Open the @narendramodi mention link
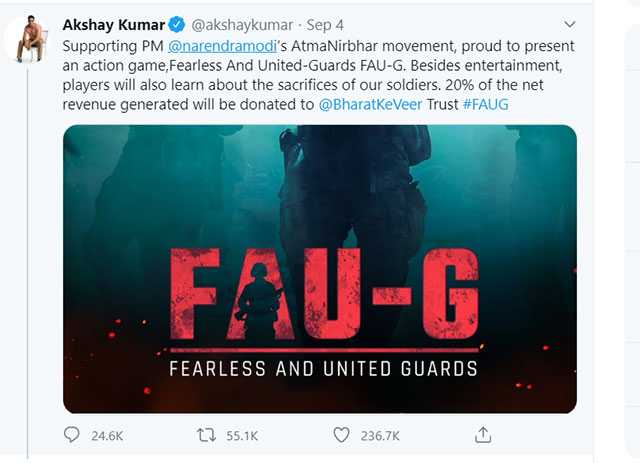 coord(223,46)
